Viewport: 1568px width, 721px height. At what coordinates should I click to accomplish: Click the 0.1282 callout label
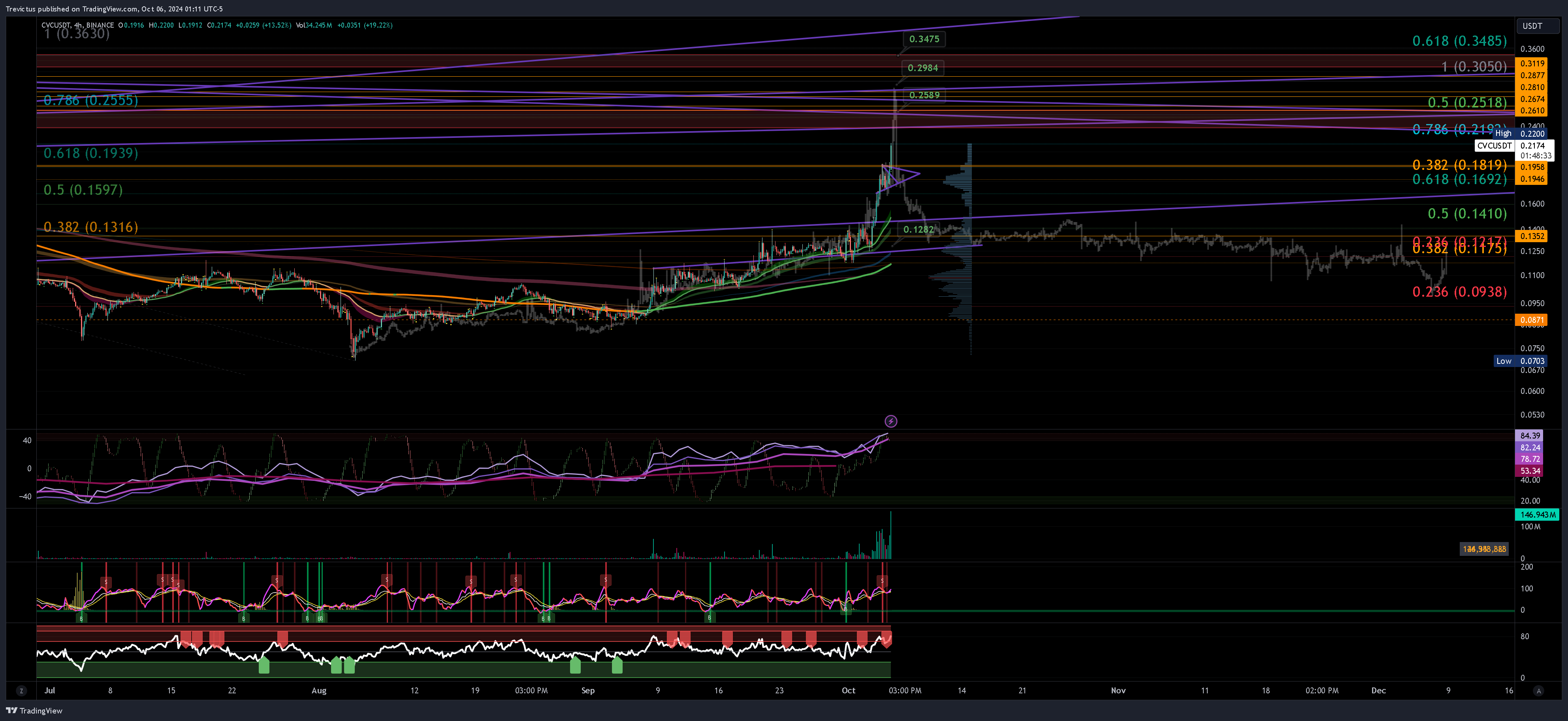coord(919,230)
